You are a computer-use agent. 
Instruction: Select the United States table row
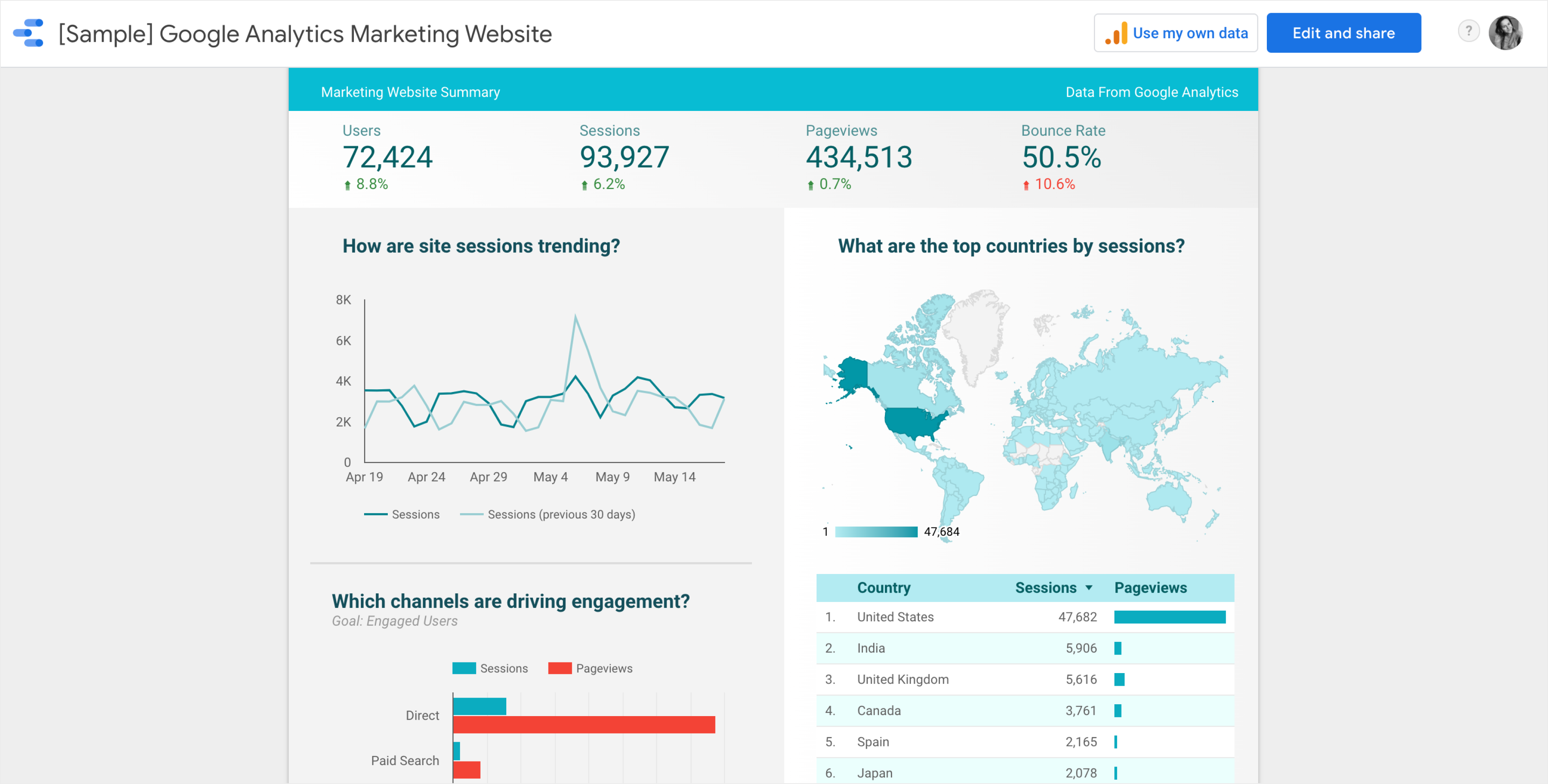(x=1025, y=617)
